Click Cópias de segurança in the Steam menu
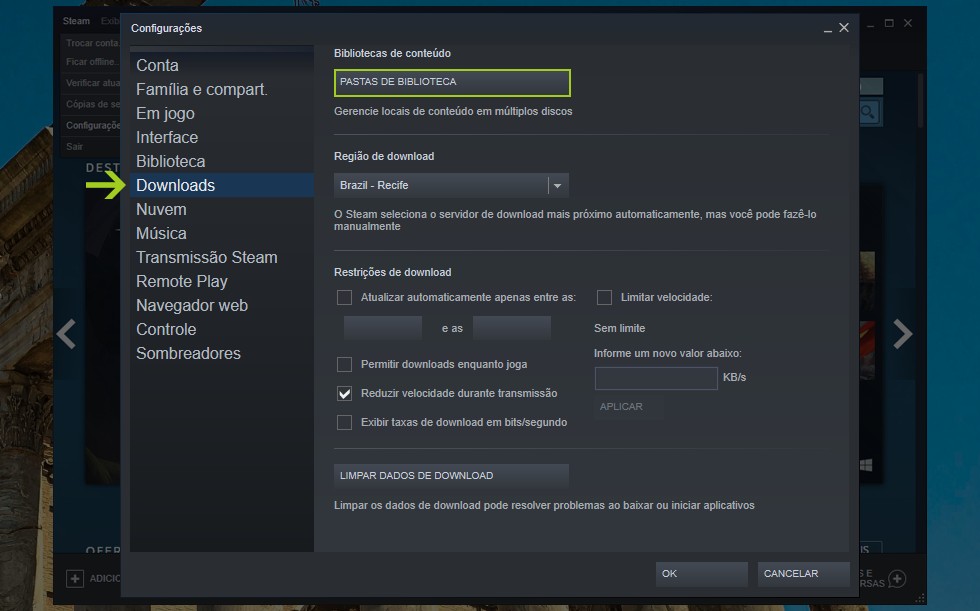 point(92,104)
